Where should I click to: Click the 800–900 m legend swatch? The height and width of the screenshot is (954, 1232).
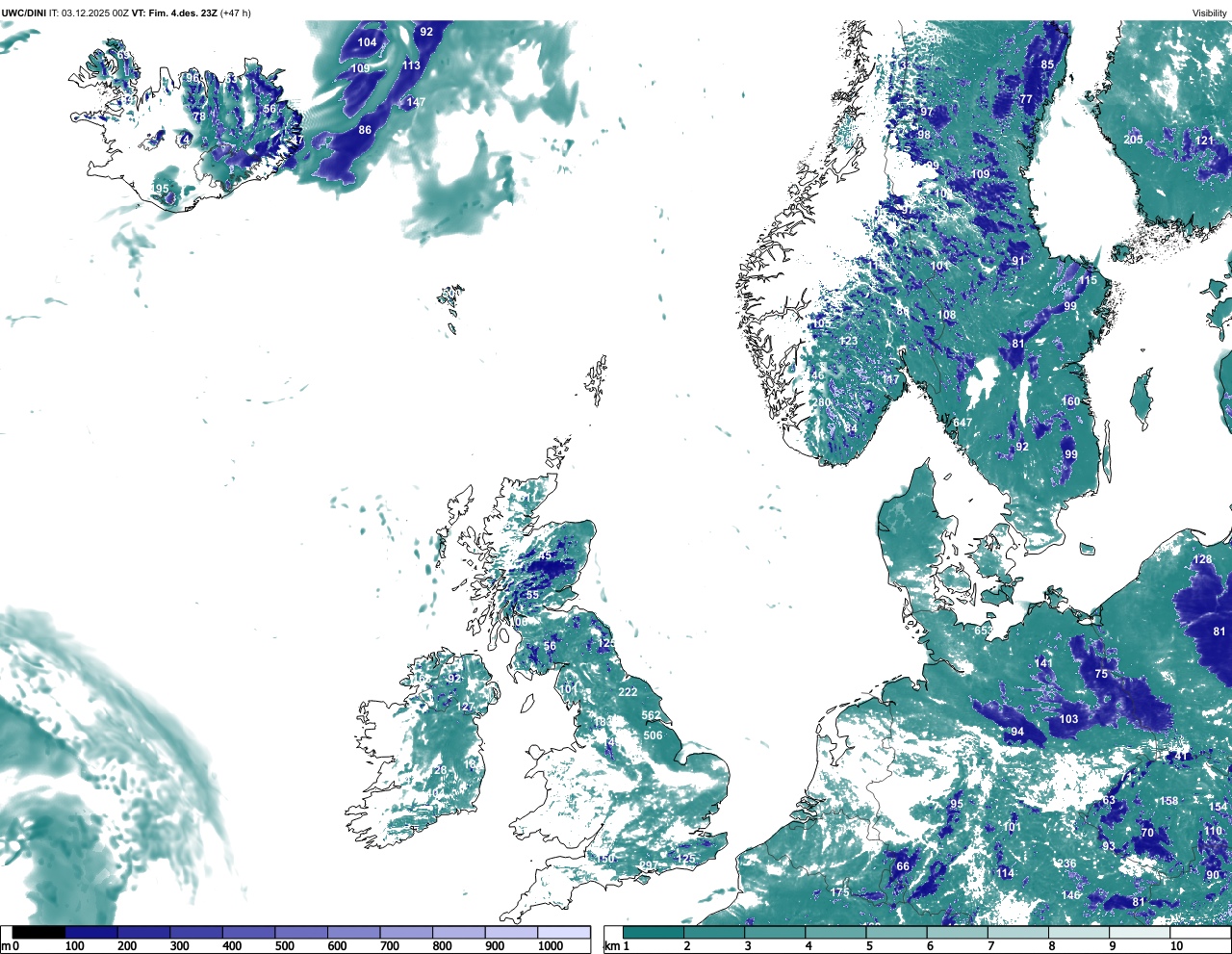[458, 932]
